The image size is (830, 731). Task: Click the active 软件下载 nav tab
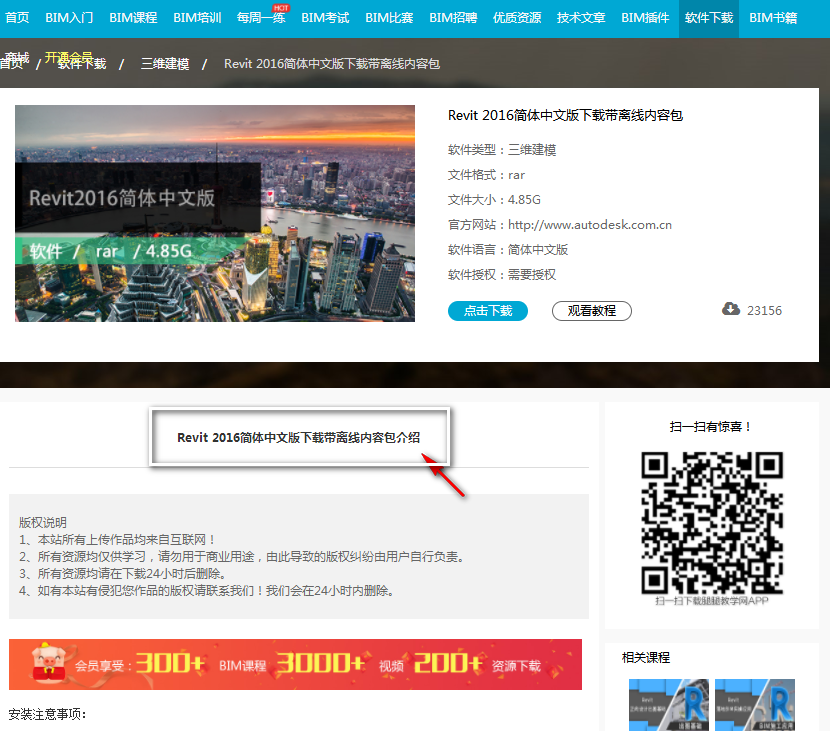(x=709, y=19)
